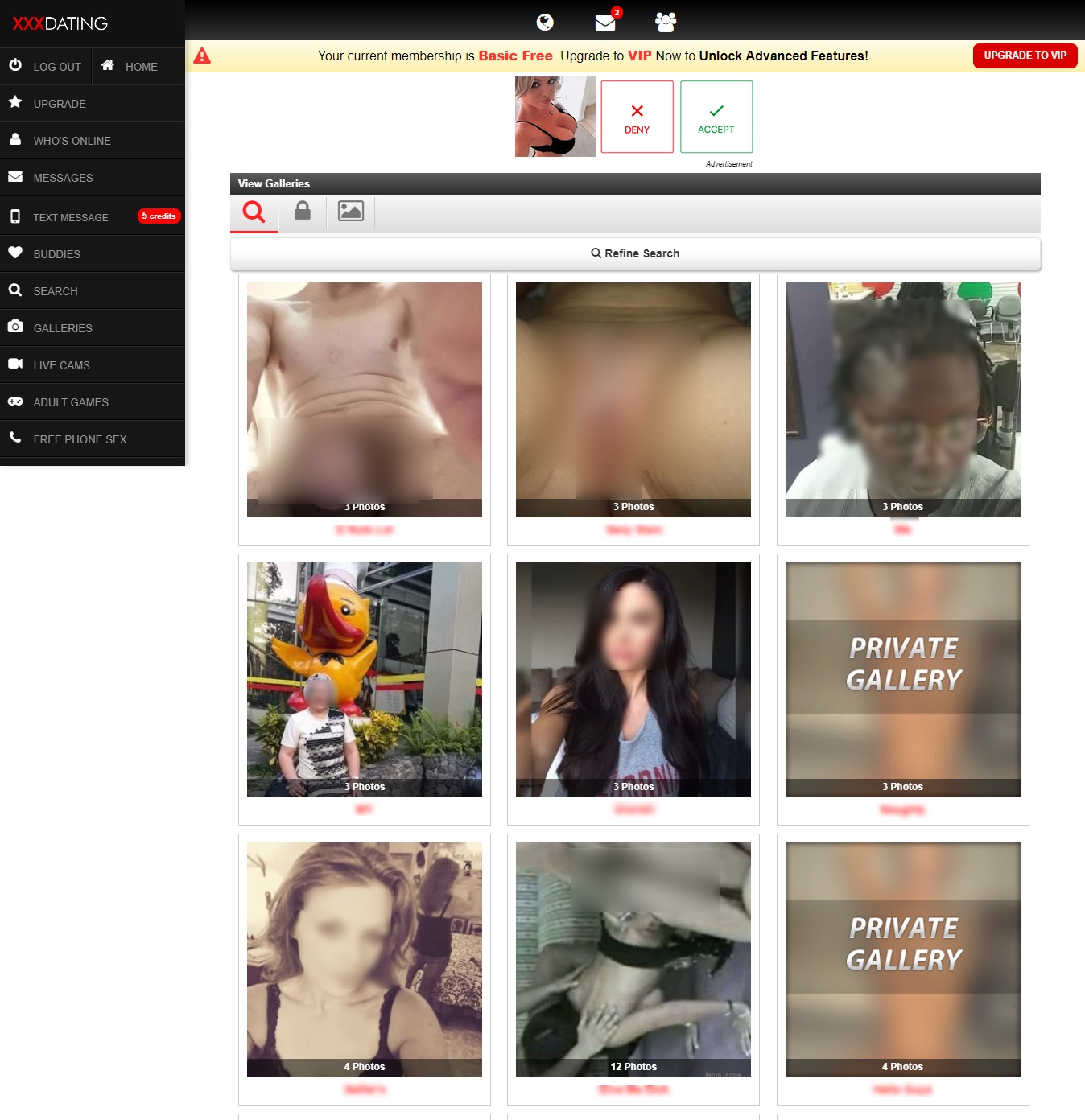Screen dimensions: 1085x1120
Task: Click the Deny button
Action: 637,117
